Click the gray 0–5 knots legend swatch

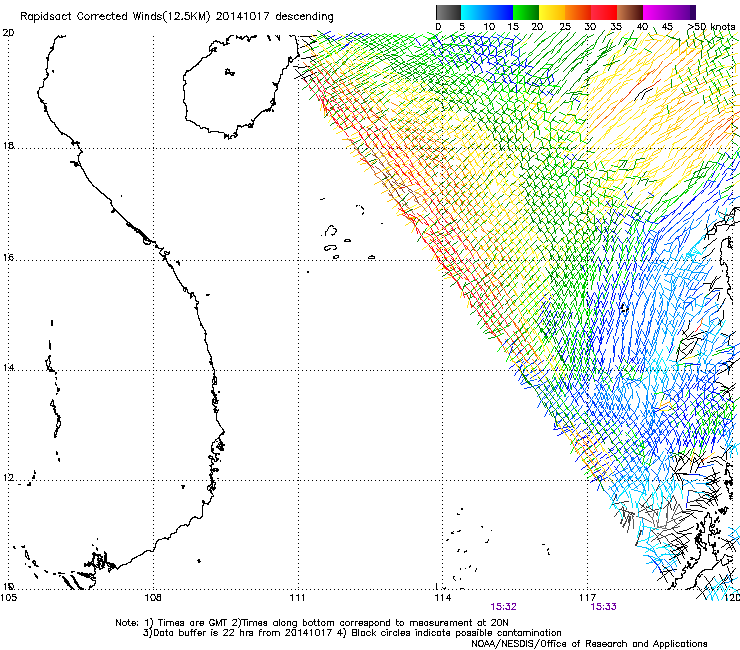(448, 12)
